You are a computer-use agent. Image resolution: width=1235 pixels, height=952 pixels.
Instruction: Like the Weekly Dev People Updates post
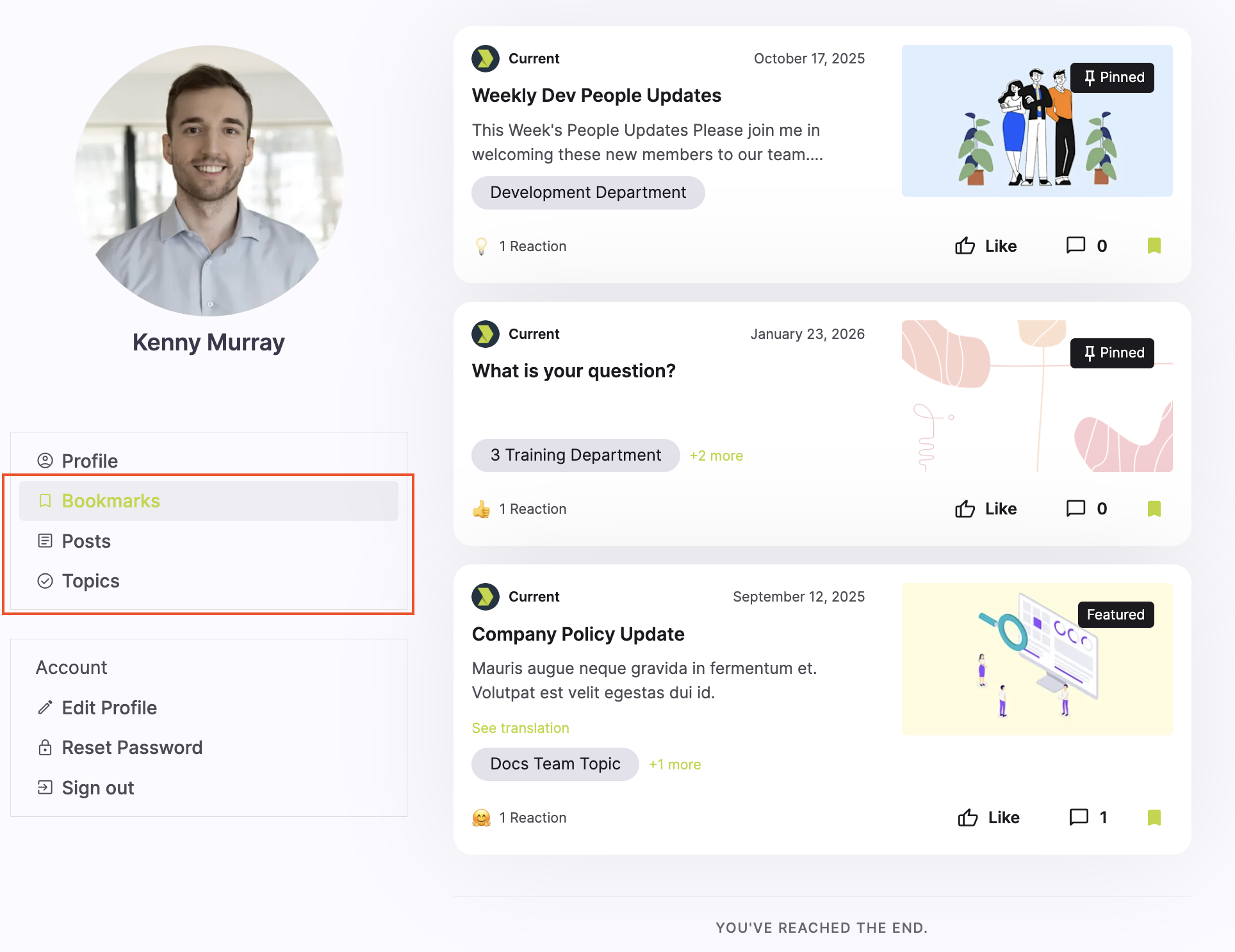pos(985,246)
